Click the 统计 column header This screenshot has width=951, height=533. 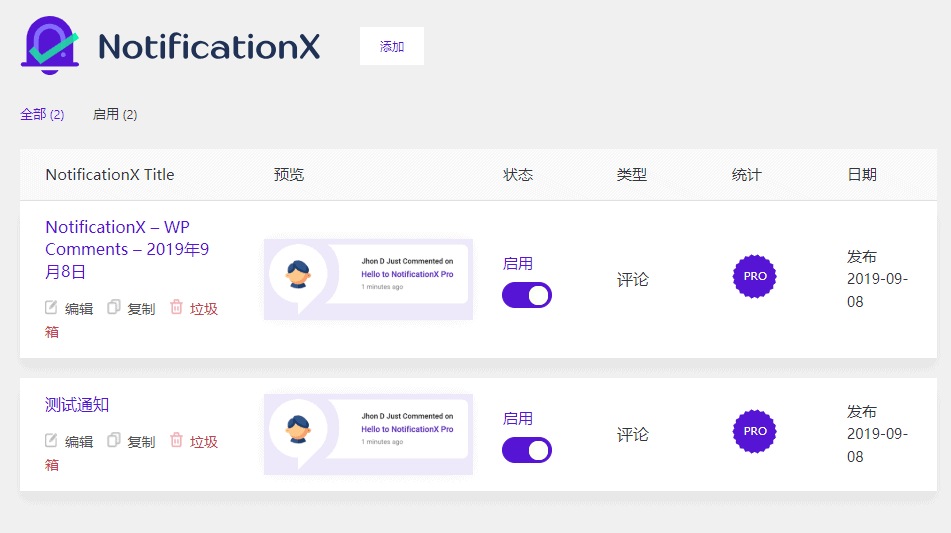(747, 175)
